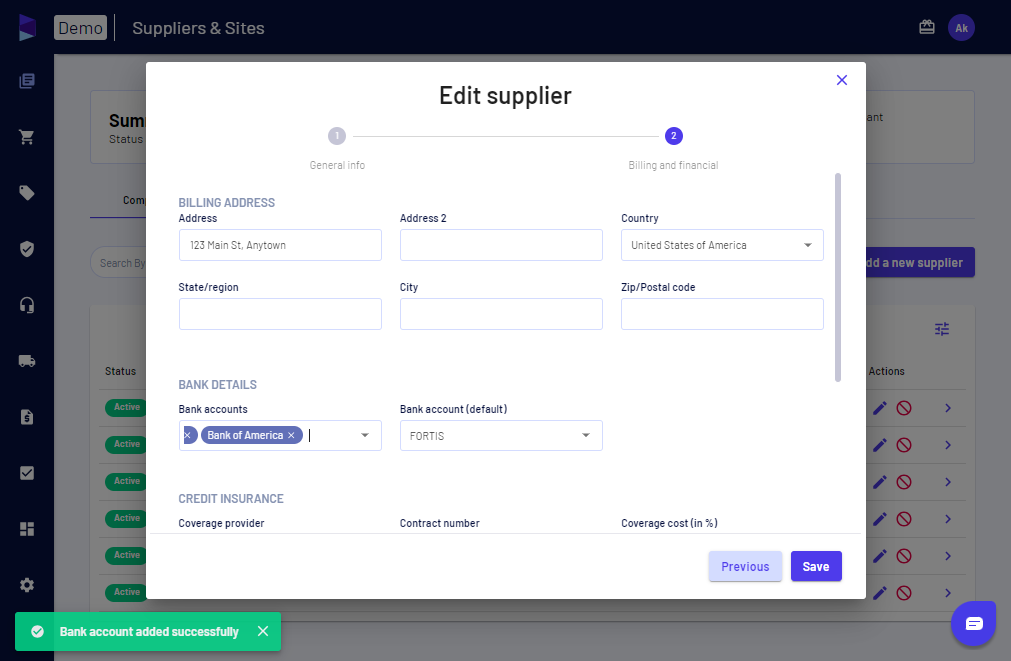Click deactivate icon in fifth supplier row
The image size is (1011, 661).
click(x=904, y=556)
